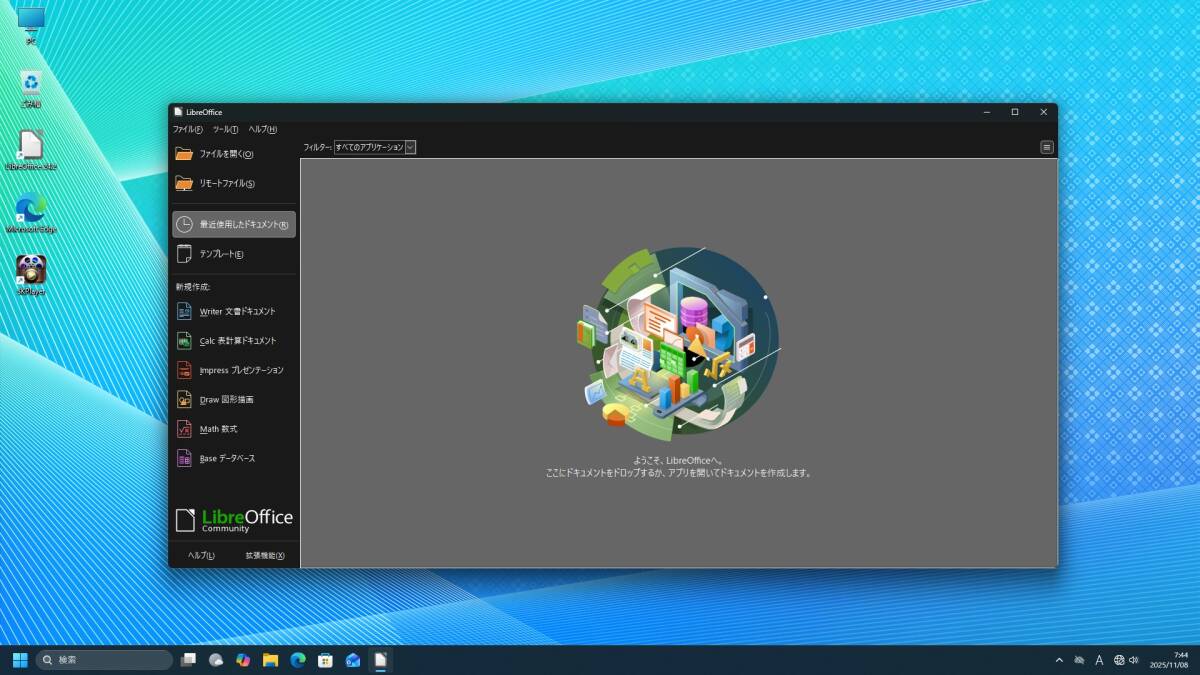Show hidden system tray icons chevron
Screen dimensions: 1200x675
pos(1059,660)
